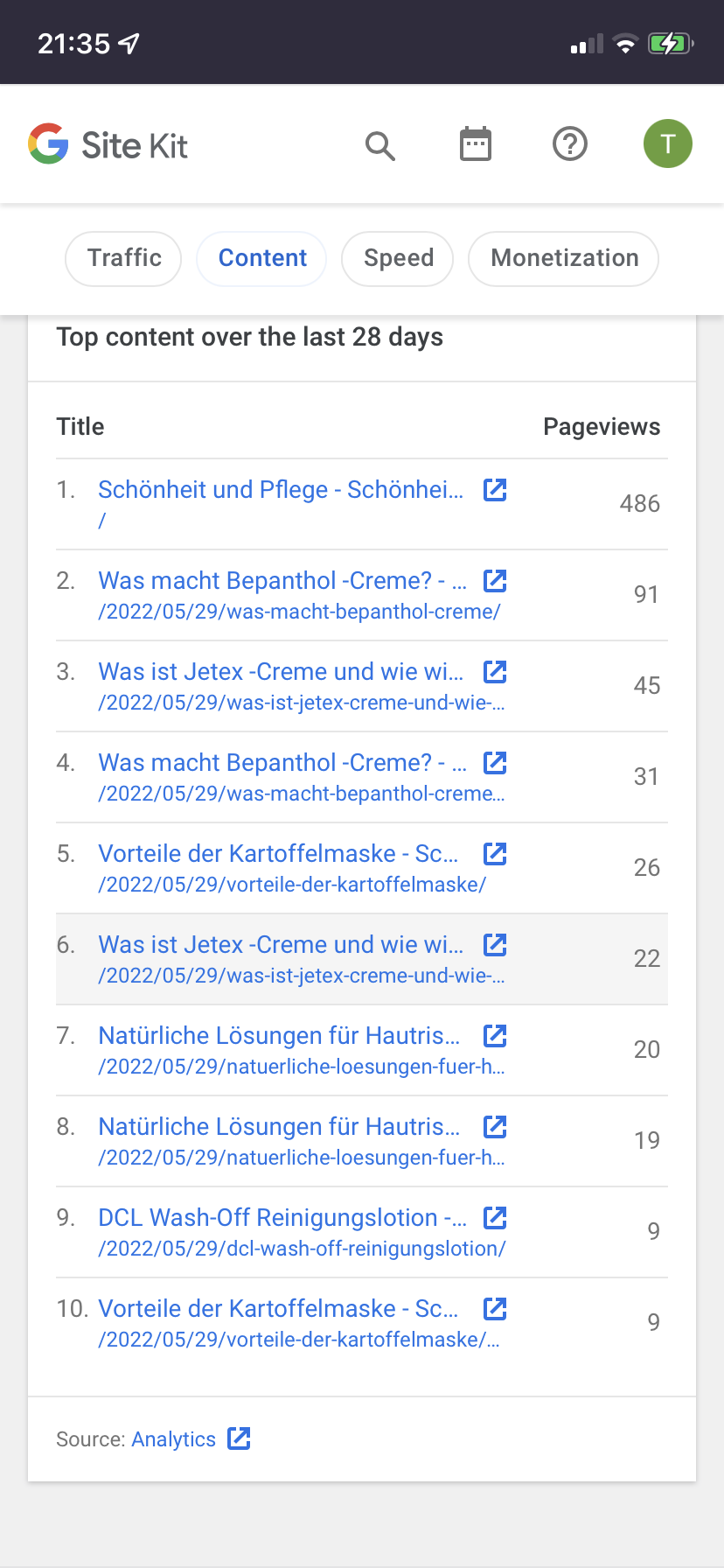Screen dimensions: 724x1568
Task: Open row 6 Was ist Jetex-Creme link
Action: coord(282,945)
